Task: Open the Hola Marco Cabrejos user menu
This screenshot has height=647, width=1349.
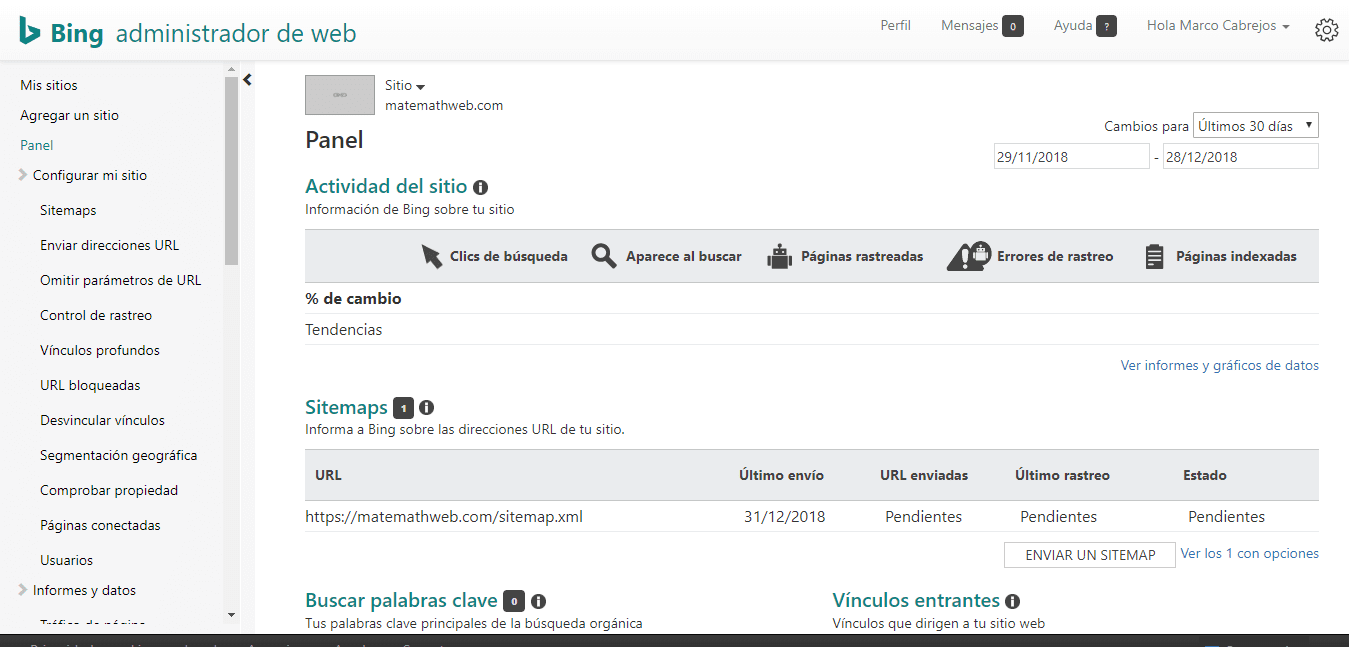Action: pyautogui.click(x=1218, y=26)
